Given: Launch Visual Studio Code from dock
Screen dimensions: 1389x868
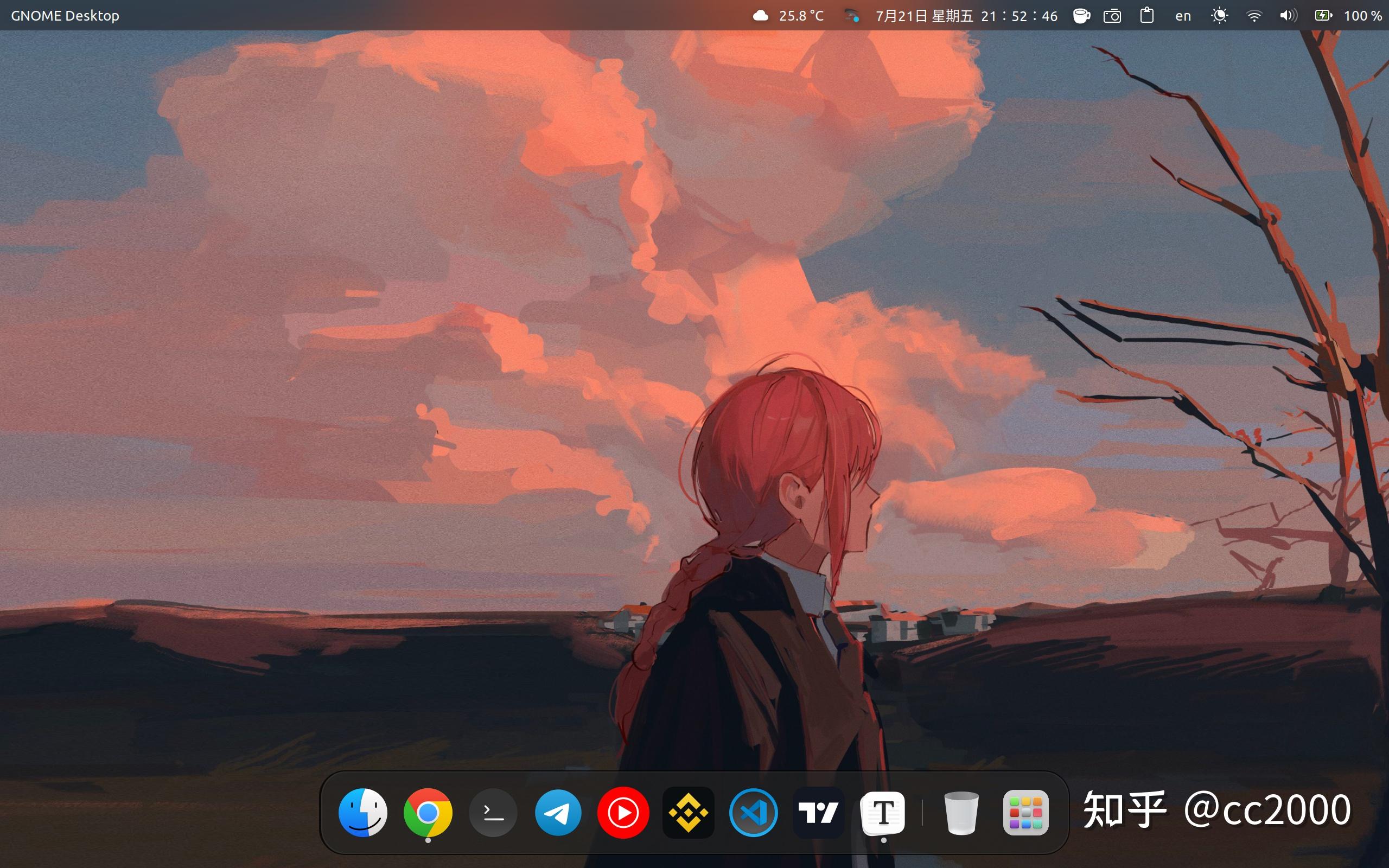Looking at the screenshot, I should [x=754, y=812].
